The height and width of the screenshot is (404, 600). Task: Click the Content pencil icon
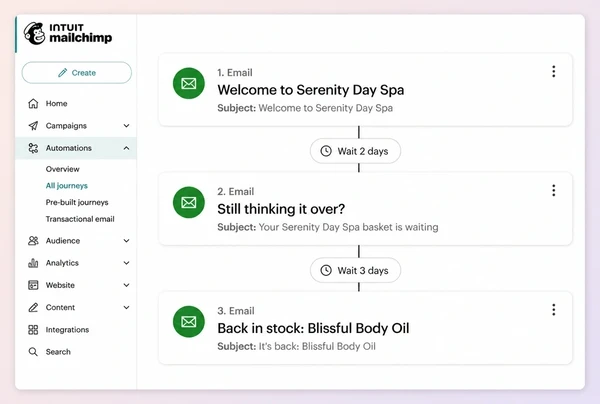pyautogui.click(x=33, y=307)
